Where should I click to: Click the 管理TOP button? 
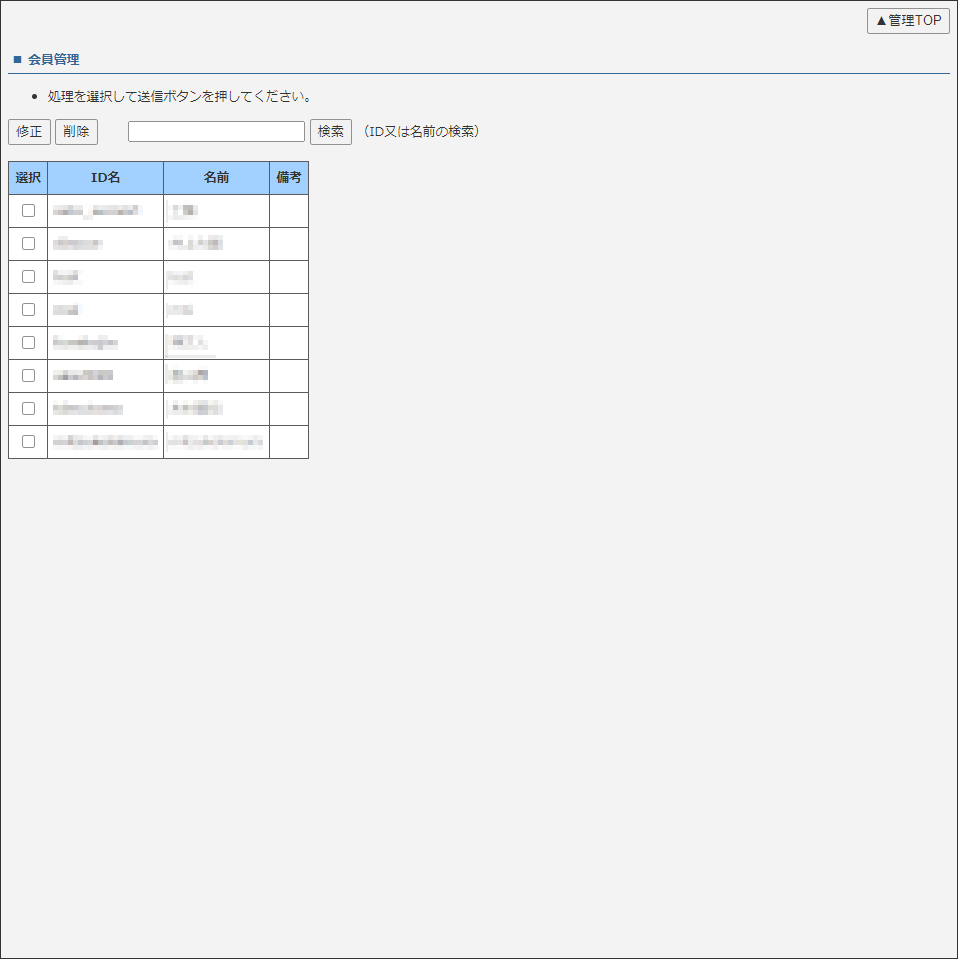(x=906, y=21)
